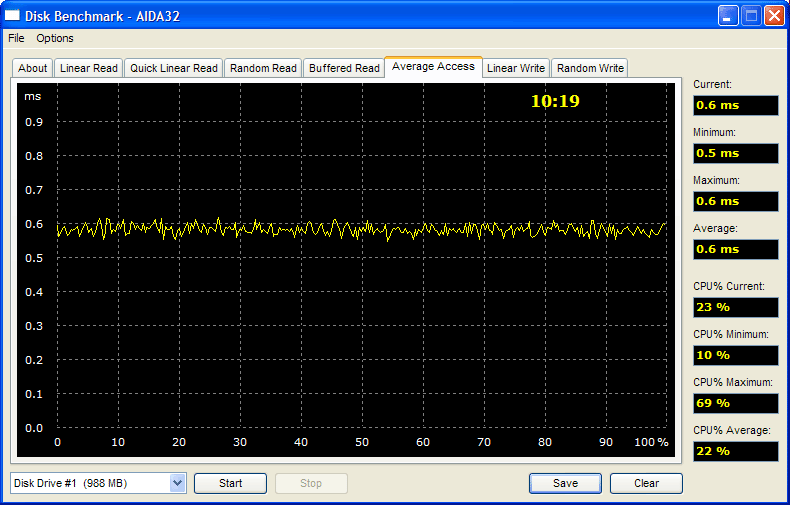Expand the Disk Drive #1 dropdown arrow
The image size is (790, 505).
click(178, 484)
